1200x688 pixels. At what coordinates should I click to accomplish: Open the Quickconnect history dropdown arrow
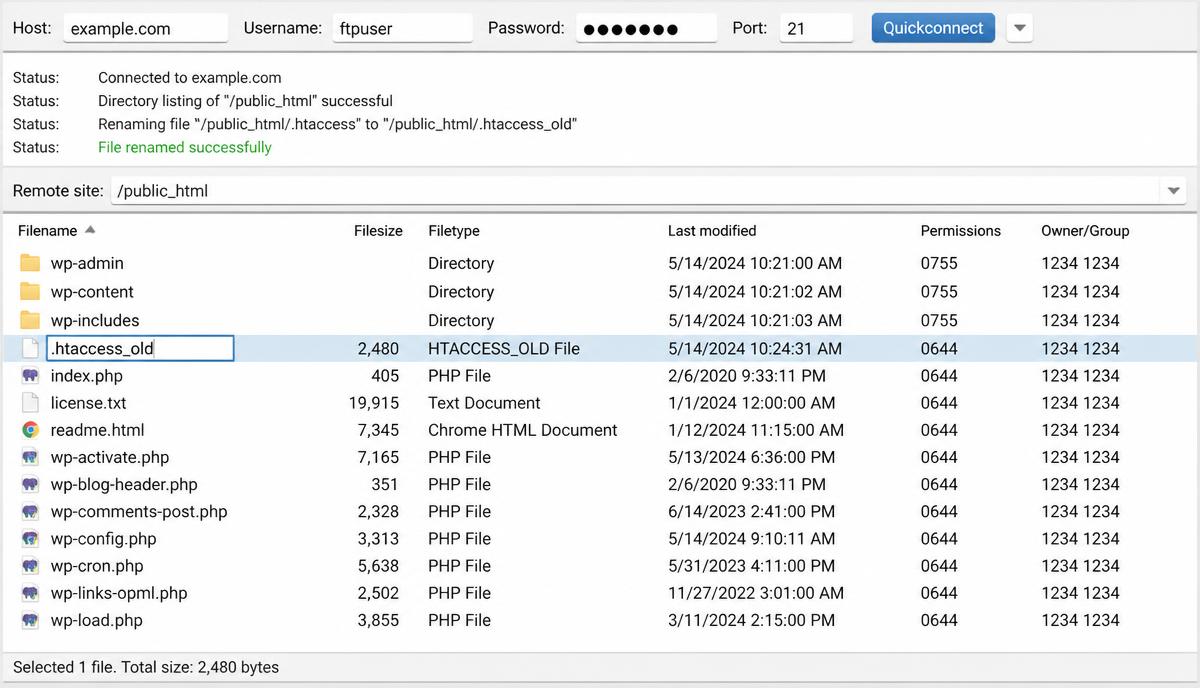1019,28
